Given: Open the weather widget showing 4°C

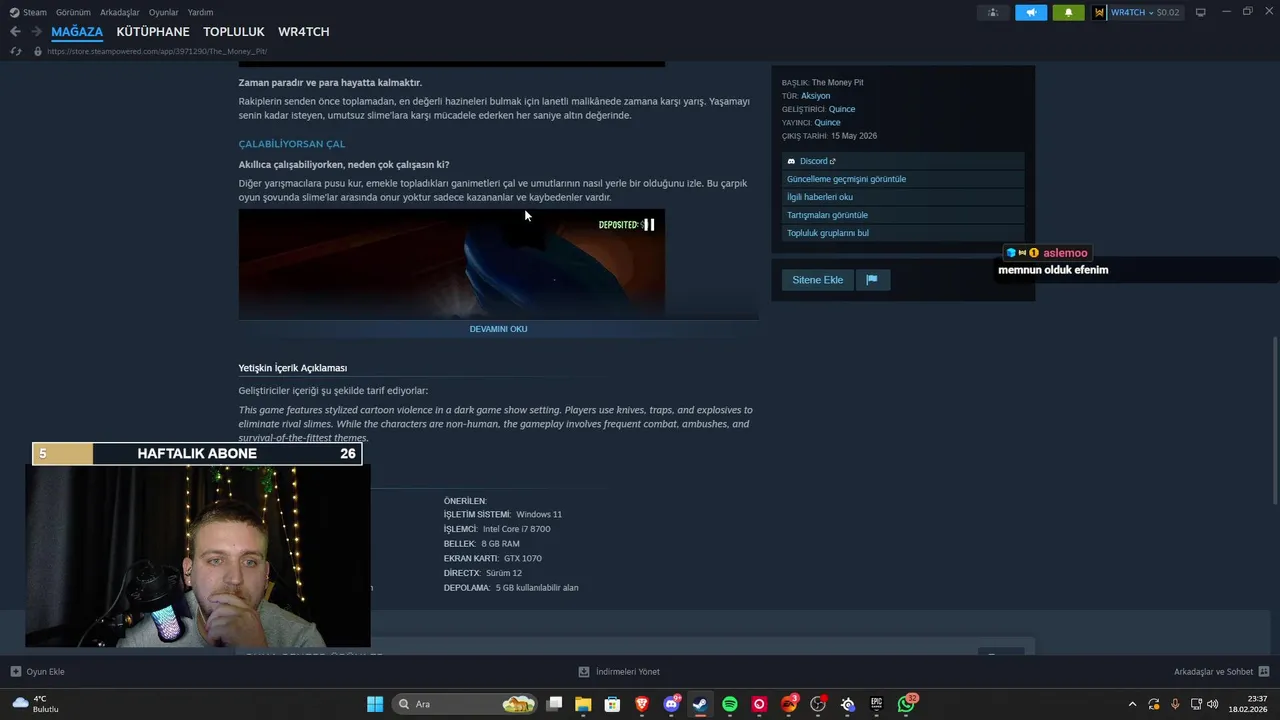Looking at the screenshot, I should click(35, 704).
